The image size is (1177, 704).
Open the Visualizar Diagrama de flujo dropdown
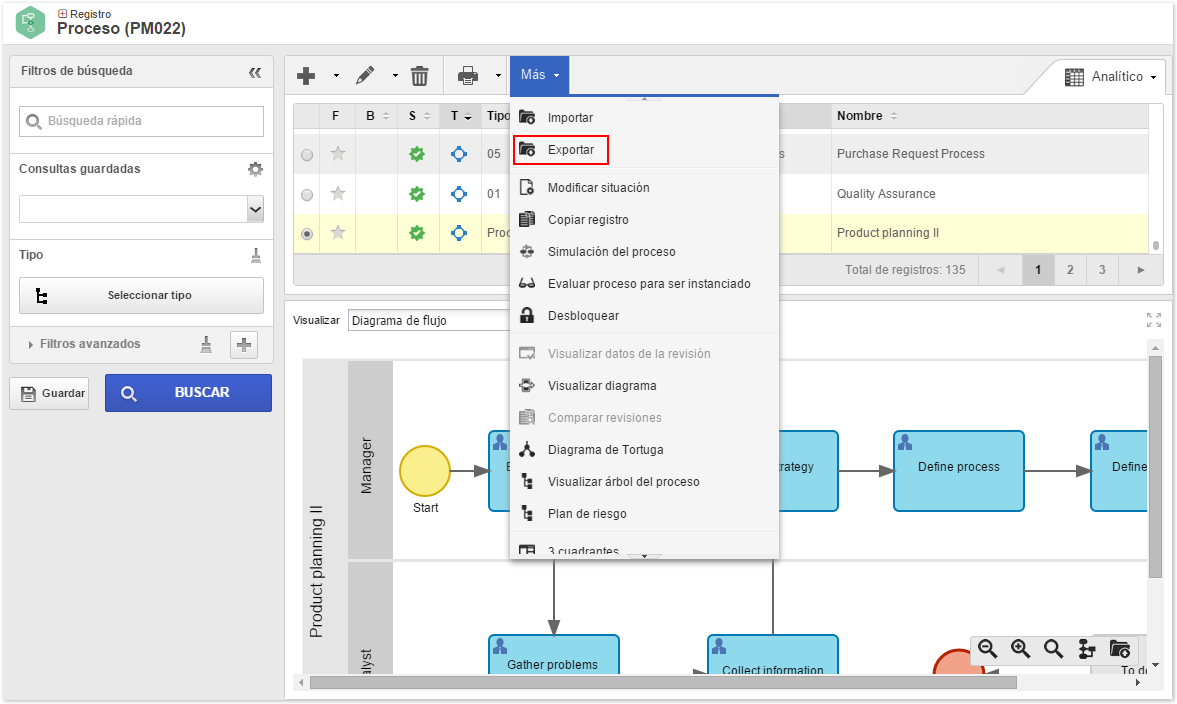click(429, 320)
